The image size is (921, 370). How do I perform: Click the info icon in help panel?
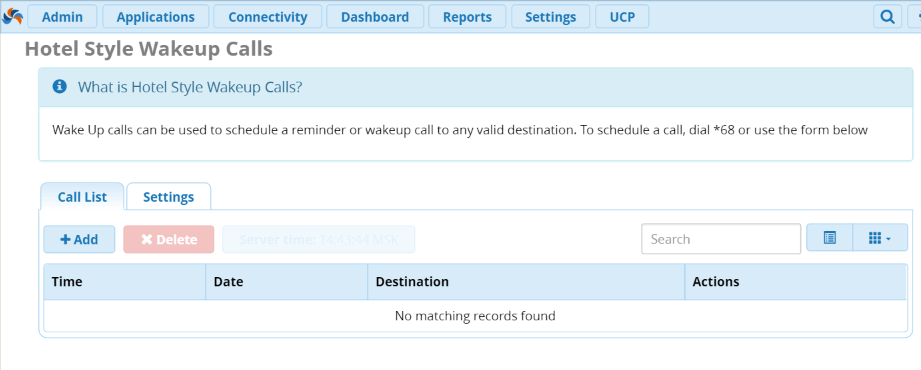pos(59,87)
